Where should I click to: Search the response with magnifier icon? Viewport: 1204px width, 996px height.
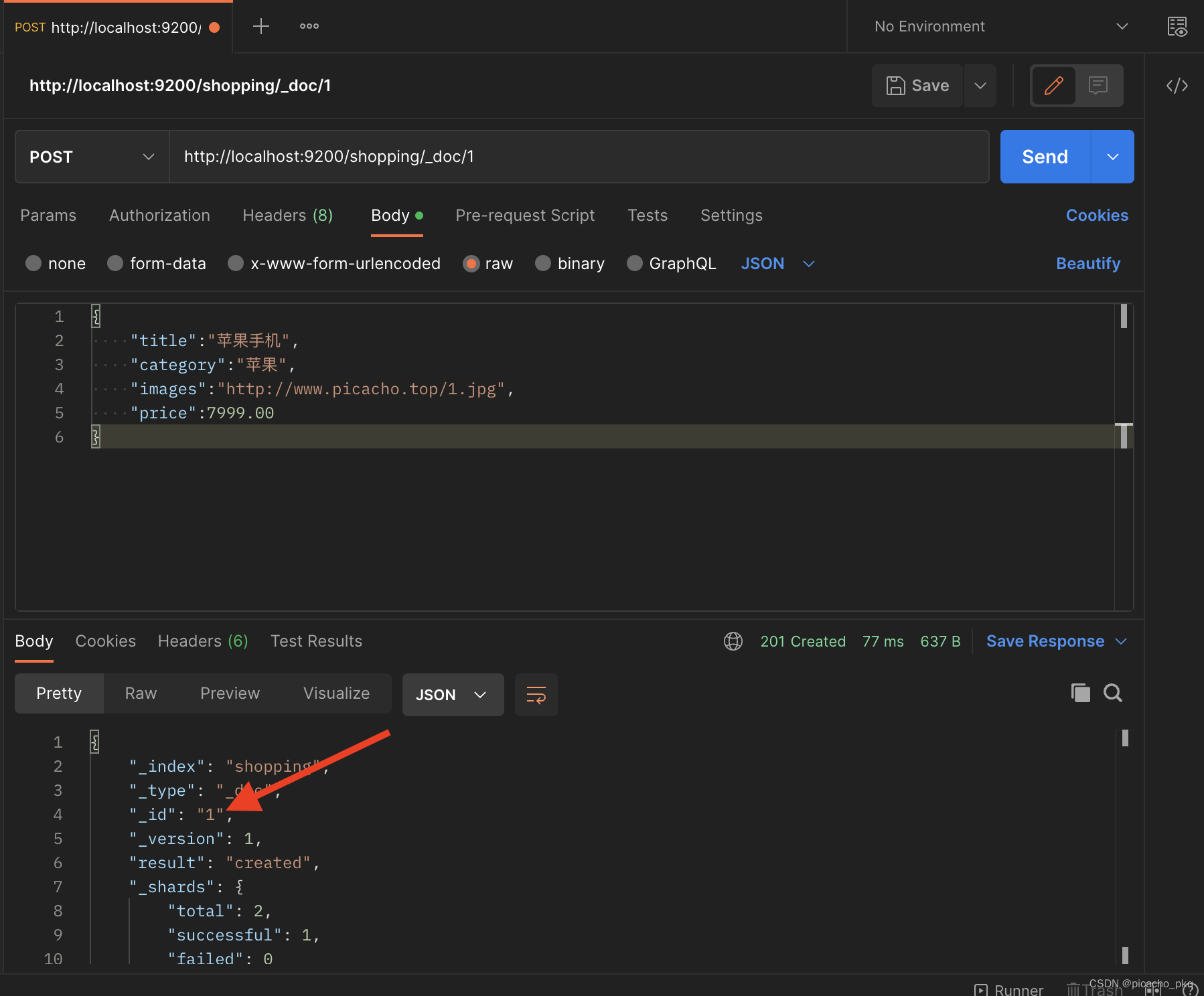(x=1112, y=693)
